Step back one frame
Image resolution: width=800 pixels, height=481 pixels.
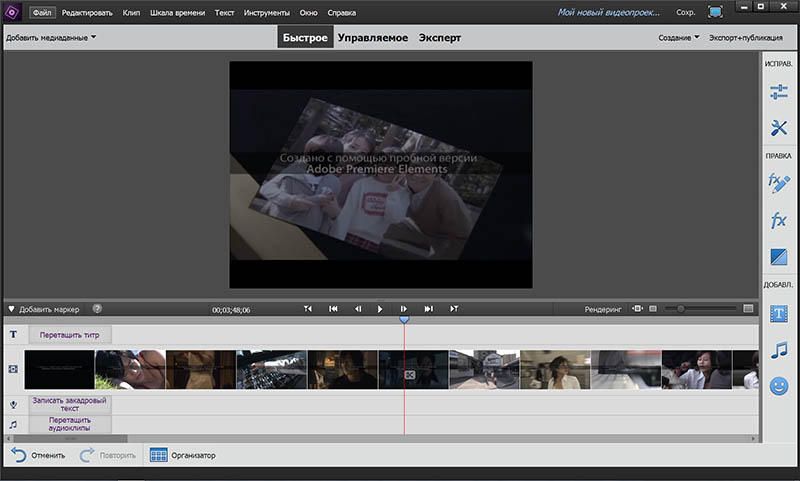(x=358, y=309)
